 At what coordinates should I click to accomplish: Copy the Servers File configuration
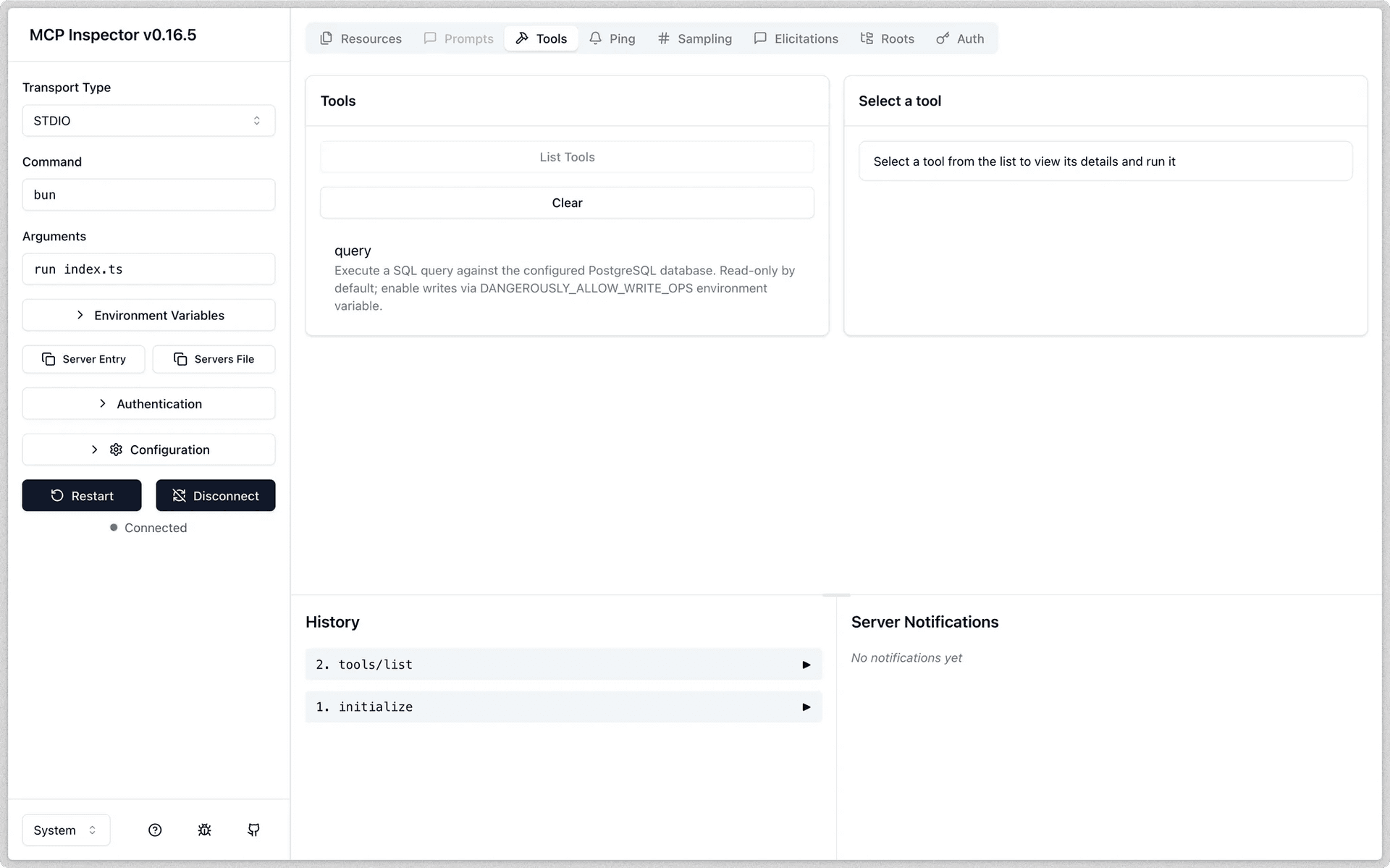tap(214, 359)
